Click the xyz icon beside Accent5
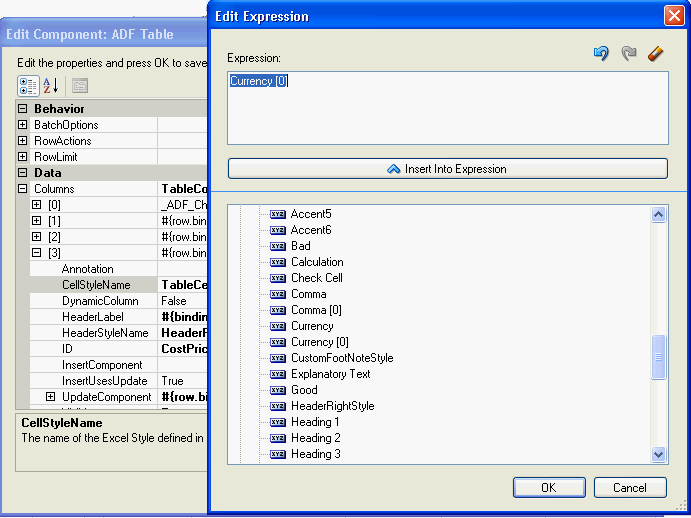The image size is (691, 518). (x=278, y=214)
